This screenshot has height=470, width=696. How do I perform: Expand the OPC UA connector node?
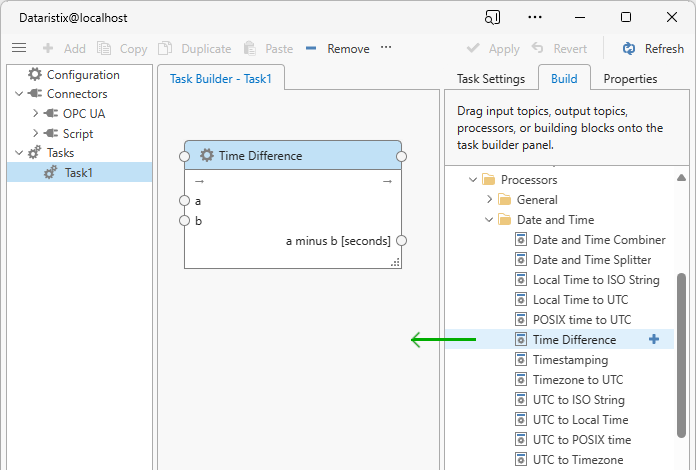pyautogui.click(x=36, y=114)
